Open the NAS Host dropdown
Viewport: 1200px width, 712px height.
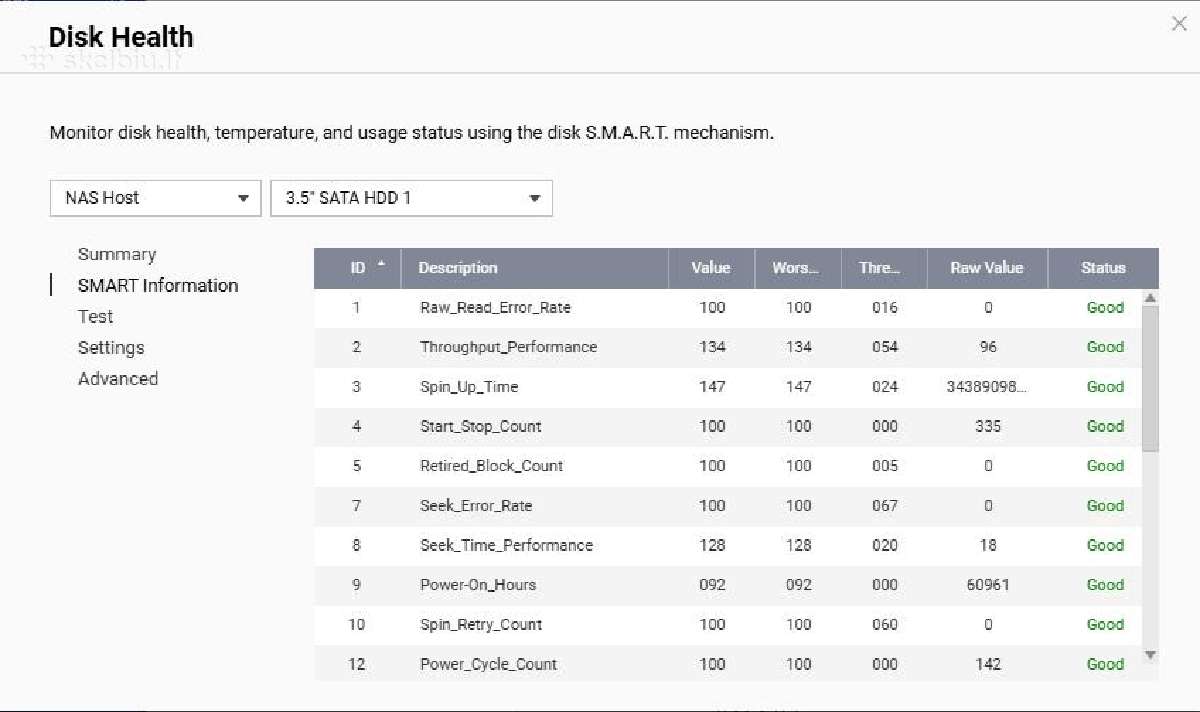point(155,198)
